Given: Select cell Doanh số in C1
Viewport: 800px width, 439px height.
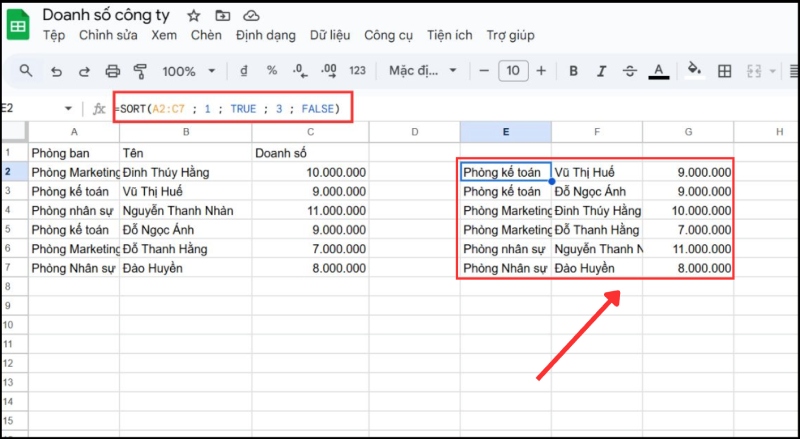Looking at the screenshot, I should coord(310,153).
